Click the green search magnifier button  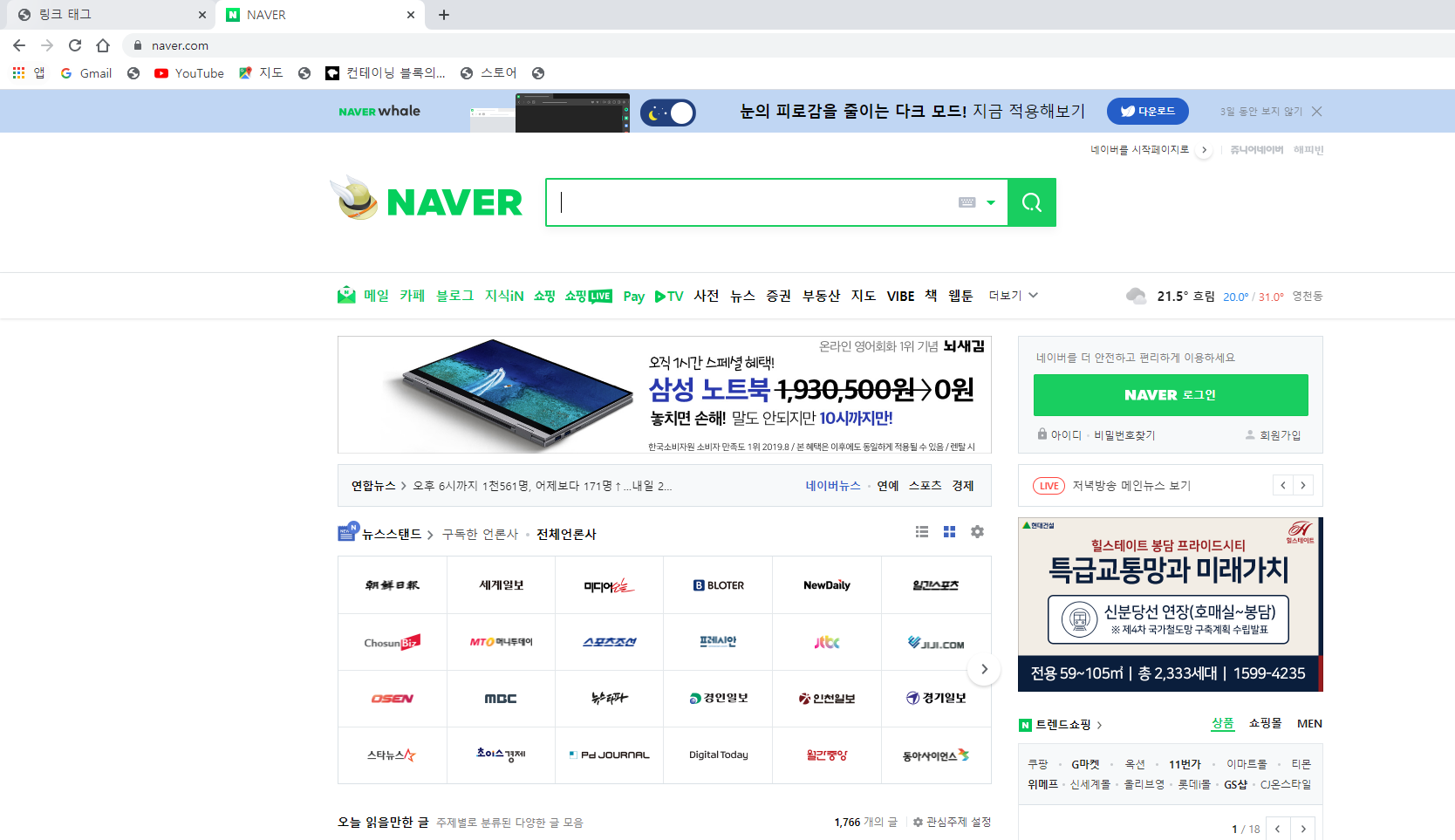click(1032, 202)
